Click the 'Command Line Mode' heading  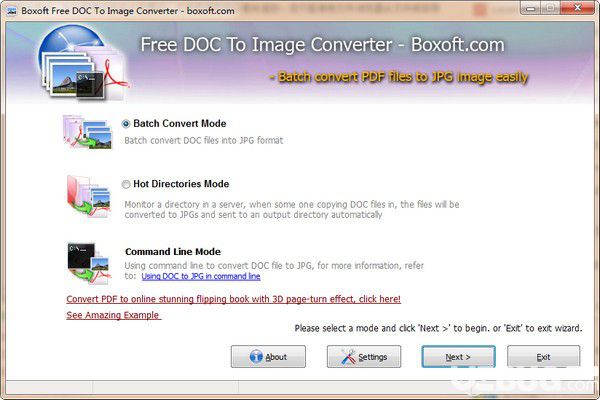pyautogui.click(x=173, y=251)
